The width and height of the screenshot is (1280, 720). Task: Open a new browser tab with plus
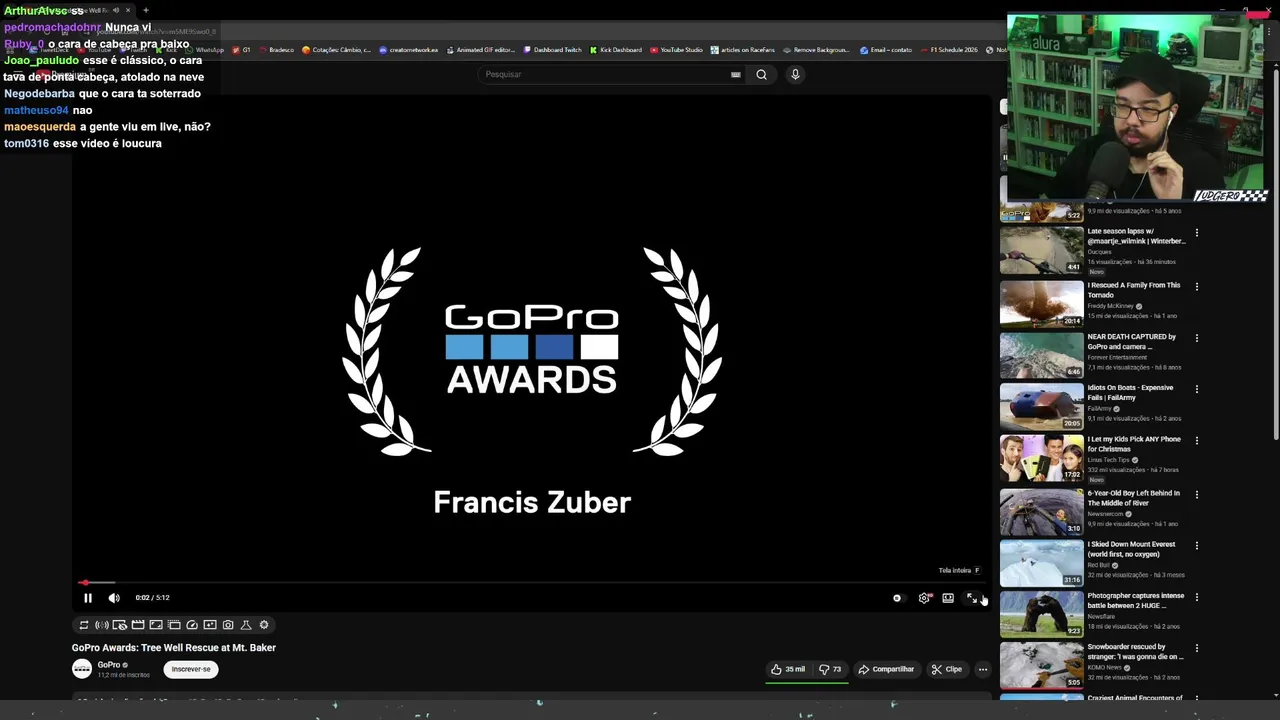146,10
